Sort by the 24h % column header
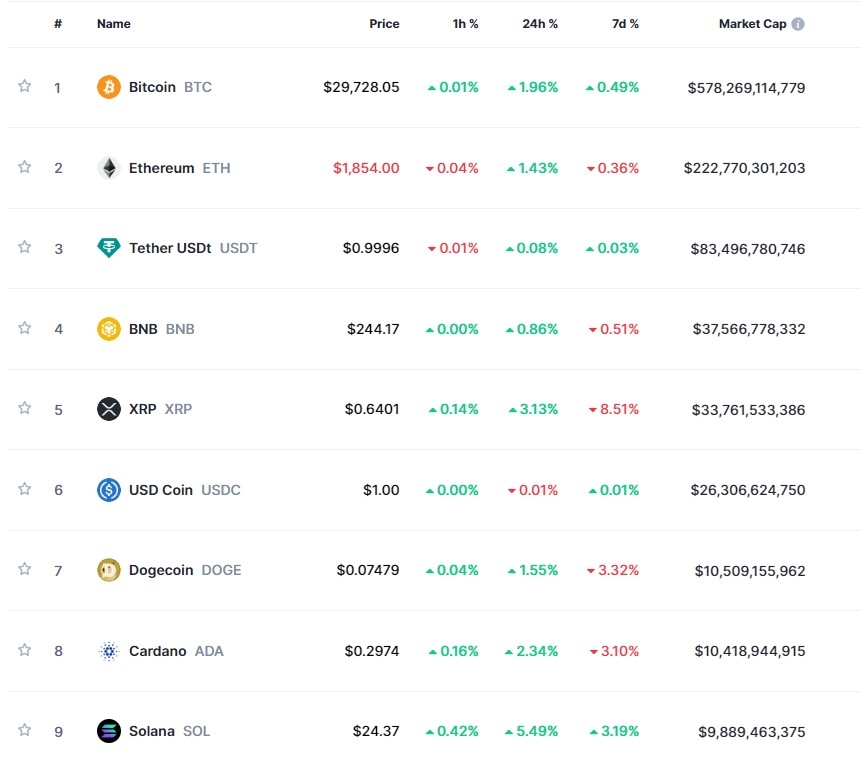Image resolution: width=861 pixels, height=767 pixels. [x=540, y=24]
